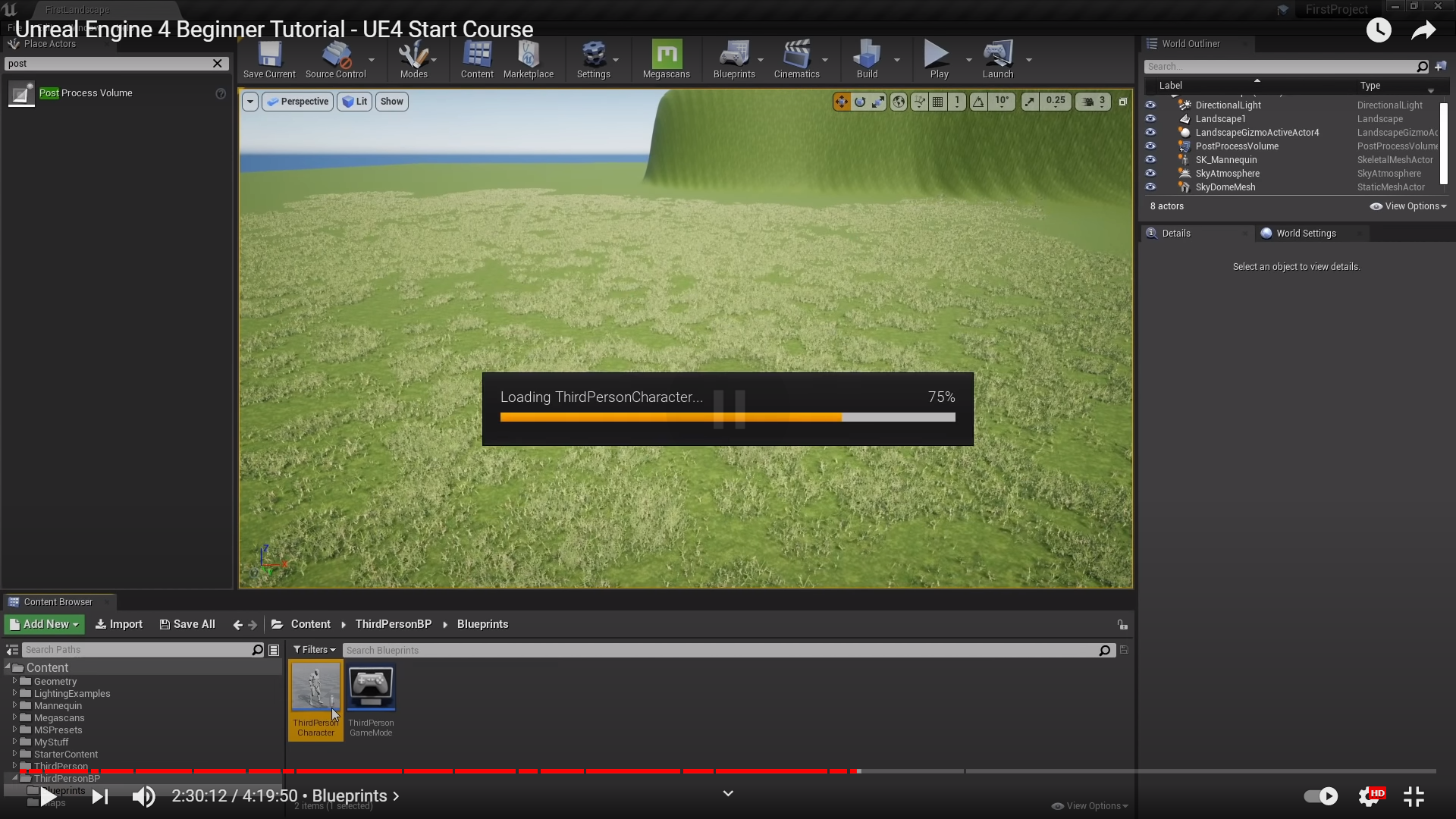1456x819 pixels.
Task: Open the Filters dropdown in Content Browser
Action: (314, 650)
